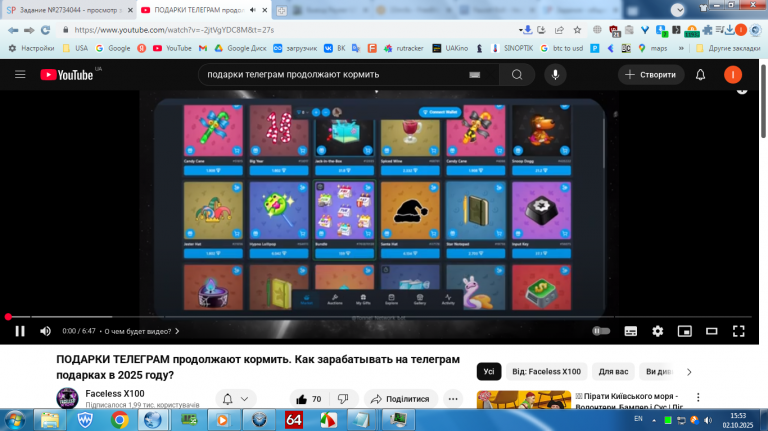Click the Створити button
Image resolution: width=768 pixels, height=431 pixels.
tap(651, 74)
